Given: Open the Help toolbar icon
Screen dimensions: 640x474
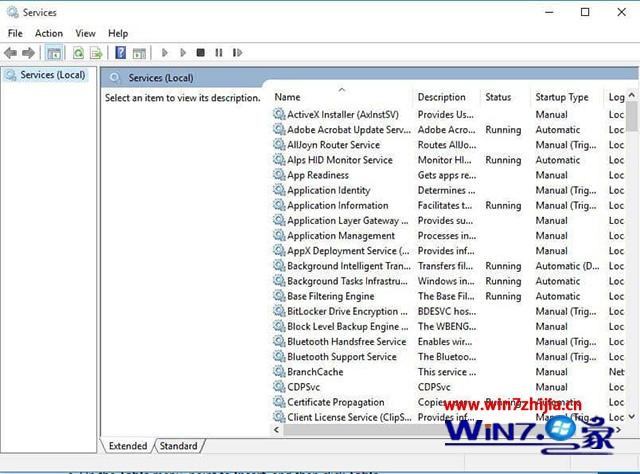Looking at the screenshot, I should 120,53.
